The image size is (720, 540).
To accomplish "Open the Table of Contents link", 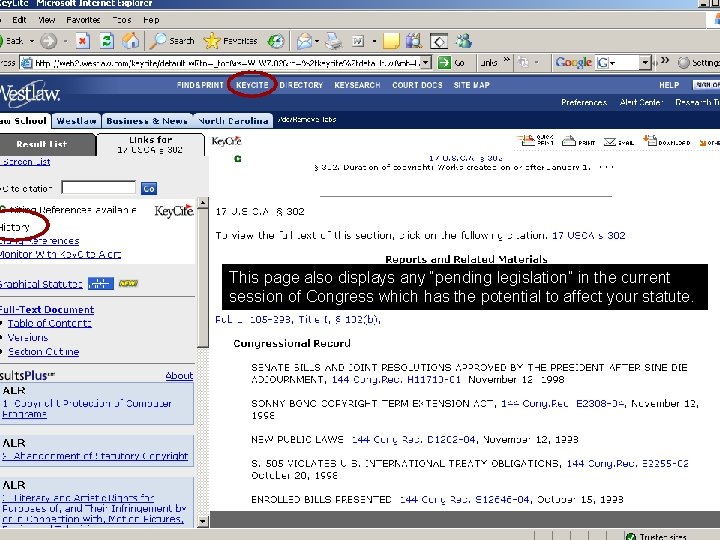I will pyautogui.click(x=50, y=323).
